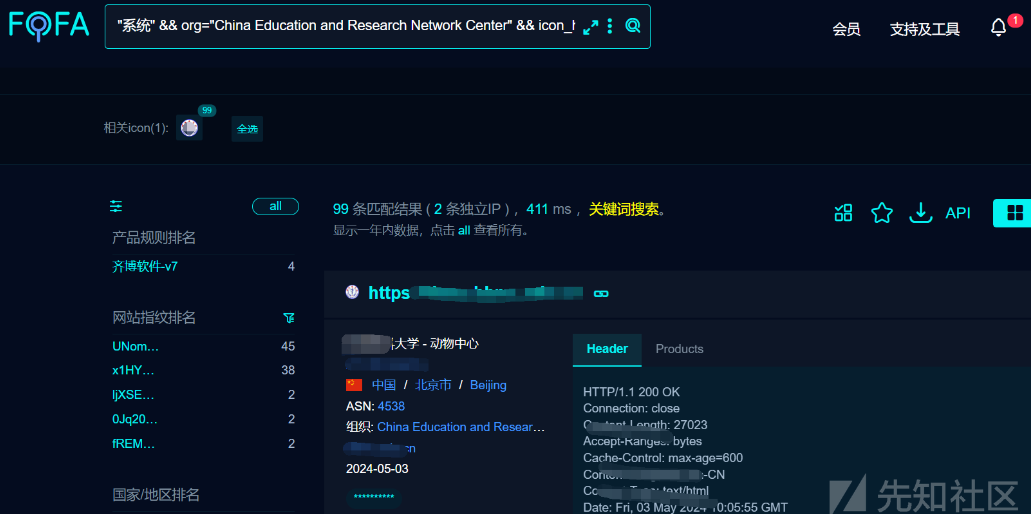Image resolution: width=1031 pixels, height=514 pixels.
Task: Filter by 0Jq20… fingerprint
Action: (135, 419)
